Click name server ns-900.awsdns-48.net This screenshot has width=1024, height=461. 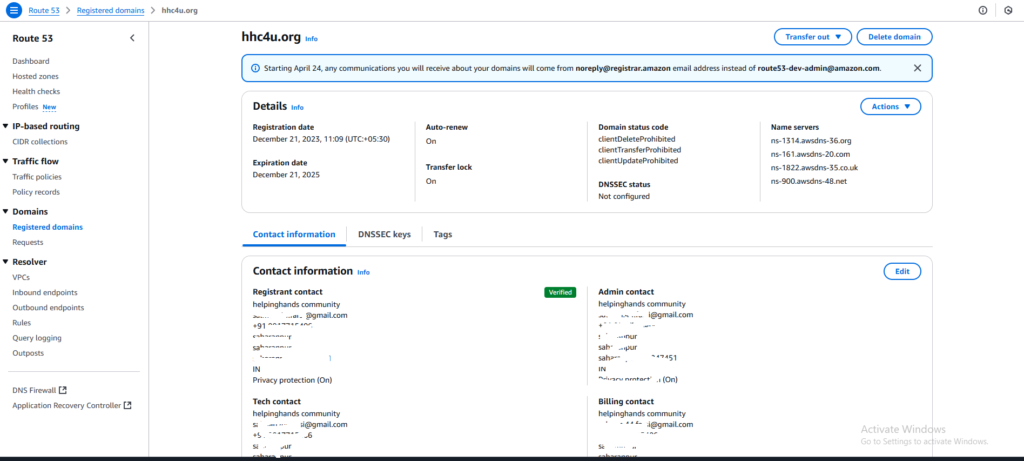(809, 182)
